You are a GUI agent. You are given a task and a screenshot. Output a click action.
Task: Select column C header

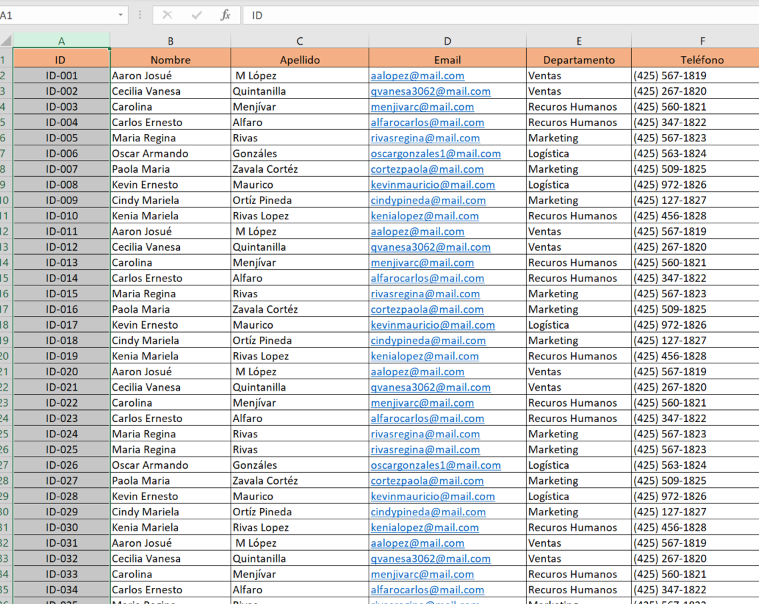(300, 41)
